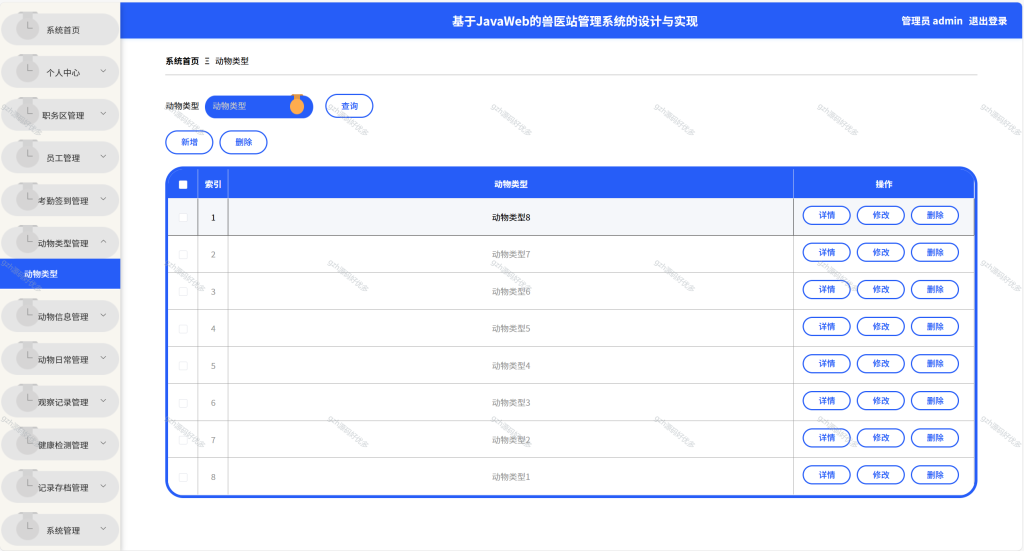
Task: Expand the 系统管理 menu chevron
Action: point(103,529)
